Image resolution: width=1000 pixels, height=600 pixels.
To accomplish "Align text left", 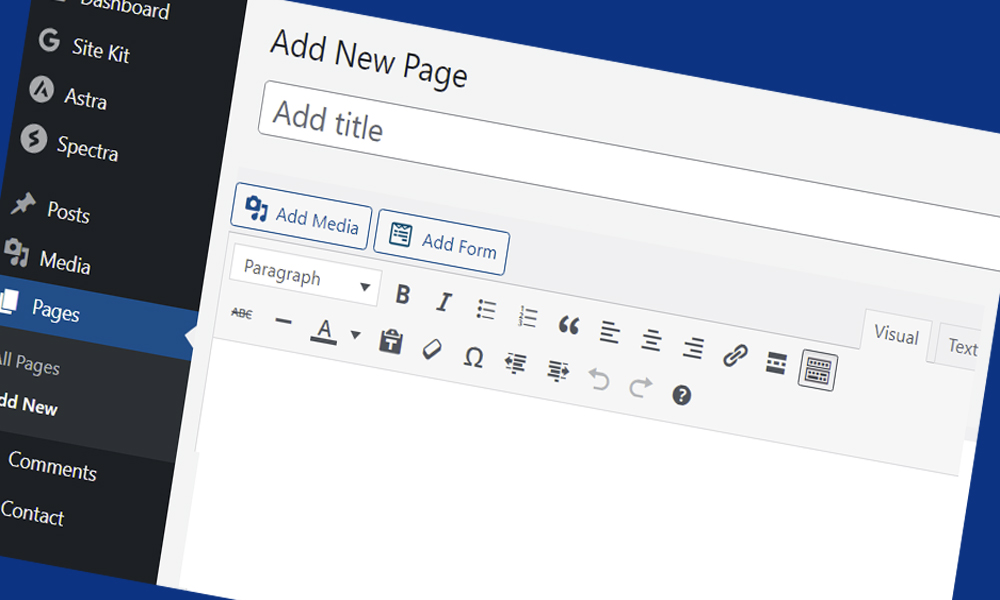I will click(610, 332).
